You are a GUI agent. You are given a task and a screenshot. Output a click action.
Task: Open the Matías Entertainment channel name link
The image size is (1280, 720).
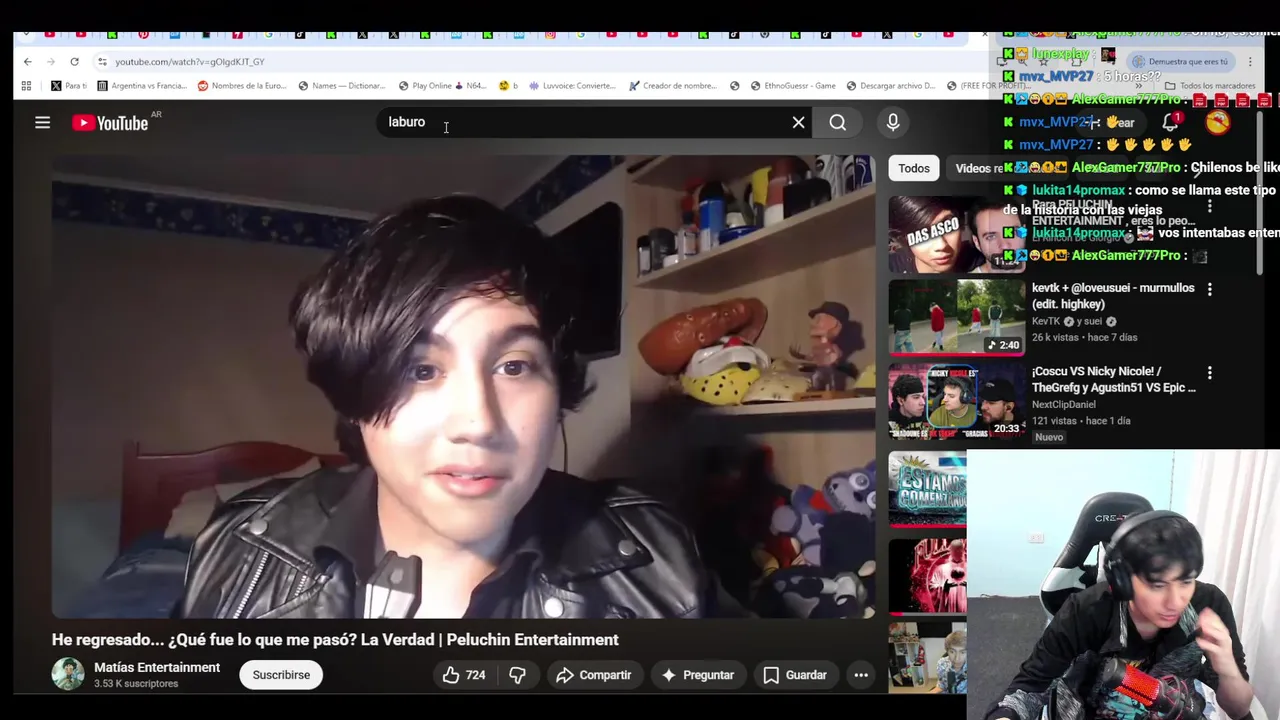157,667
